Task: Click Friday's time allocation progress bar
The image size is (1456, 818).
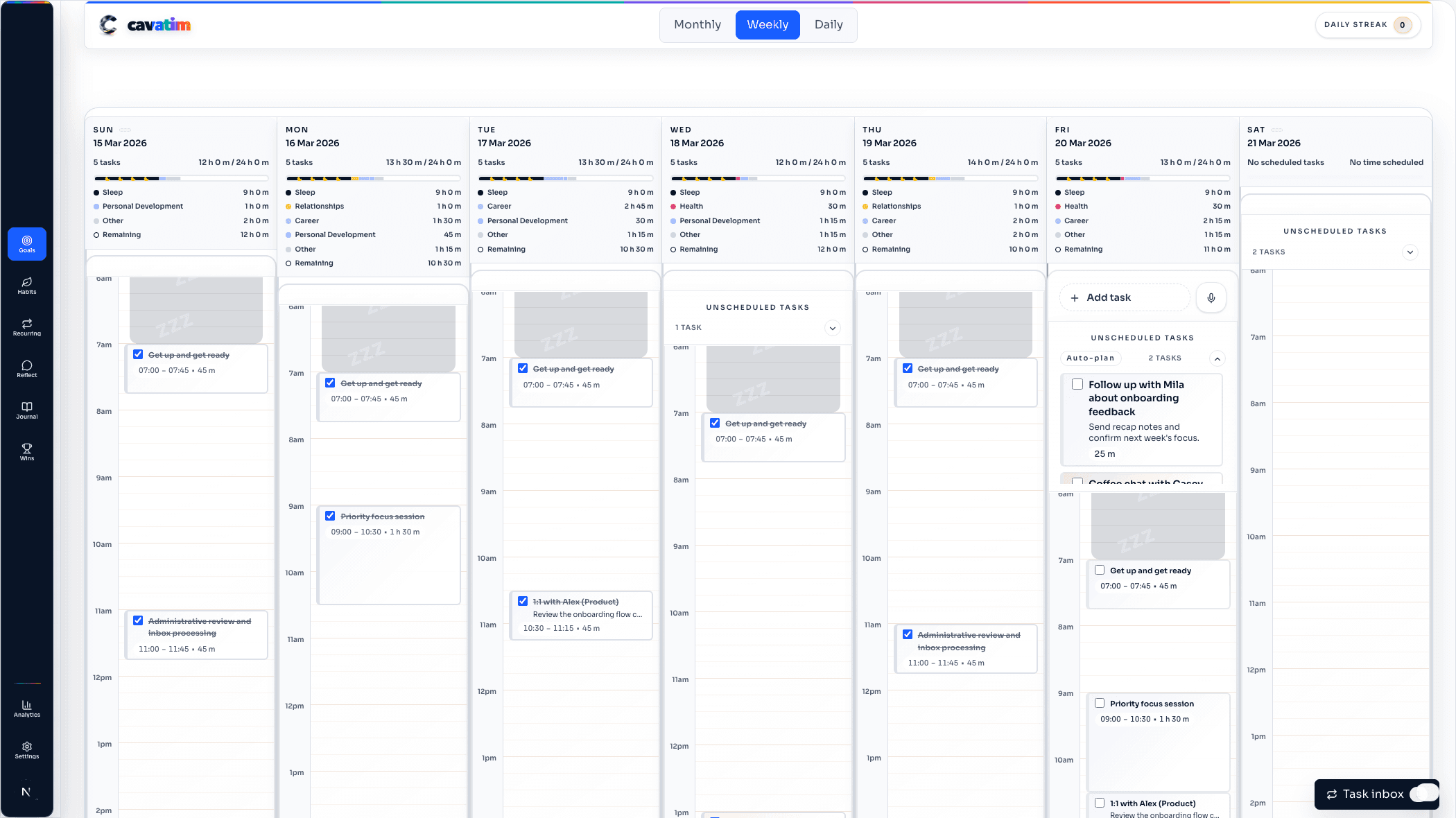Action: [x=1143, y=179]
